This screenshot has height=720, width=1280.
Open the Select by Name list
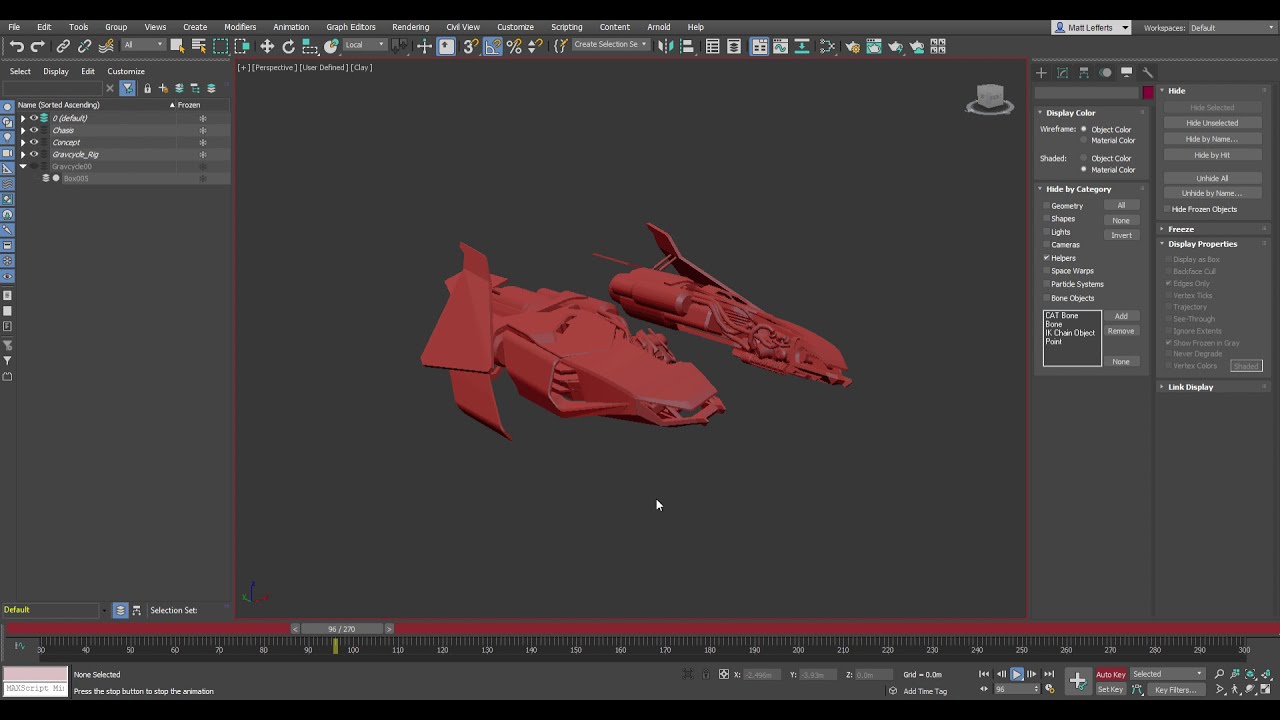[x=198, y=46]
